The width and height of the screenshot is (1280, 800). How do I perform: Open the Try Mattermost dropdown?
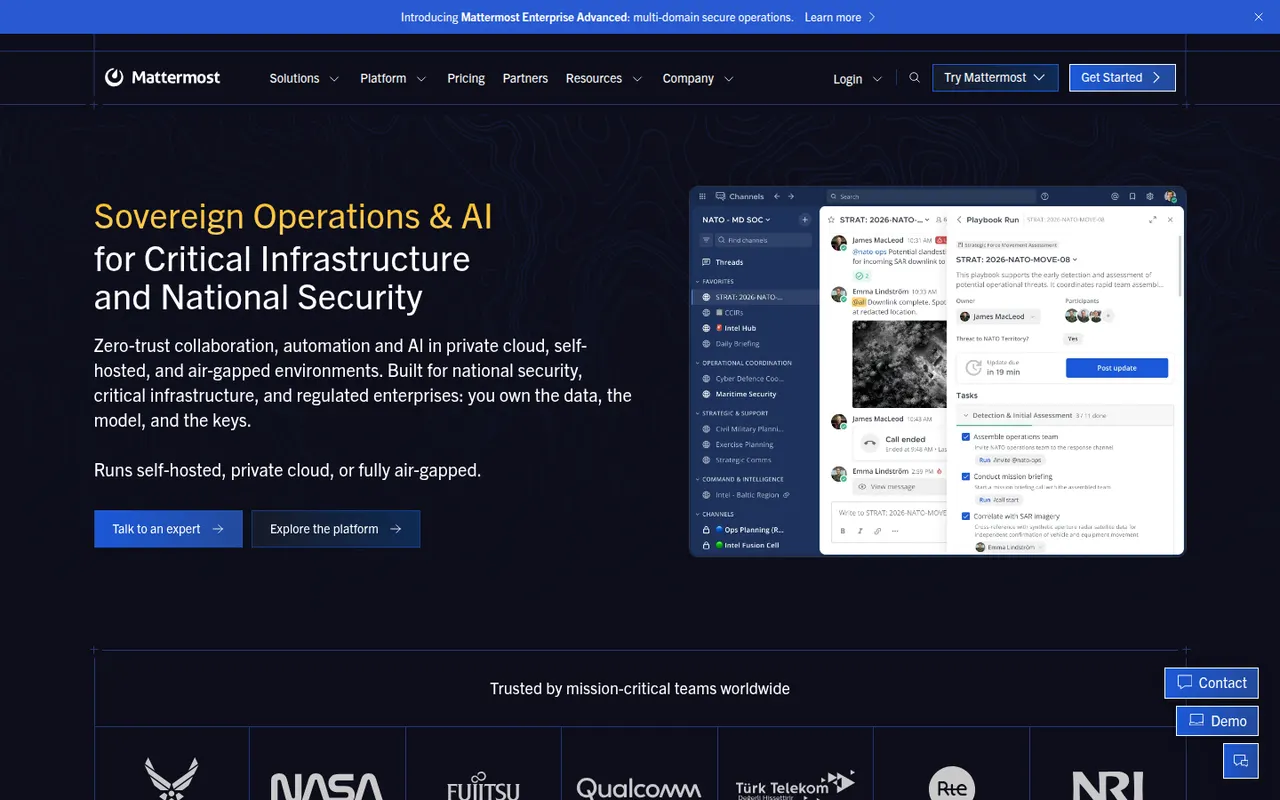click(x=995, y=78)
